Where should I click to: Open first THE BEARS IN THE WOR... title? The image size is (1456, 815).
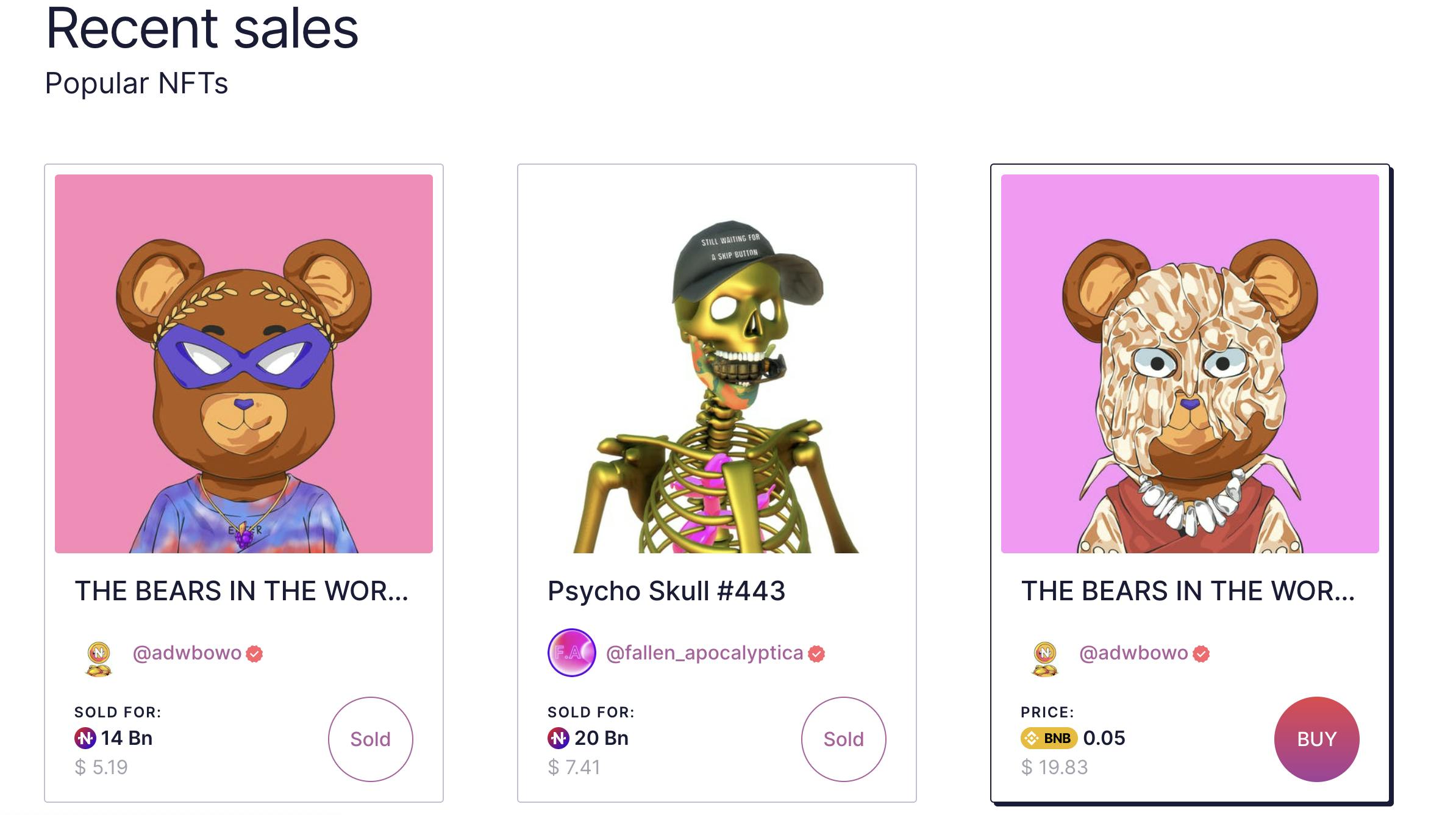click(241, 591)
